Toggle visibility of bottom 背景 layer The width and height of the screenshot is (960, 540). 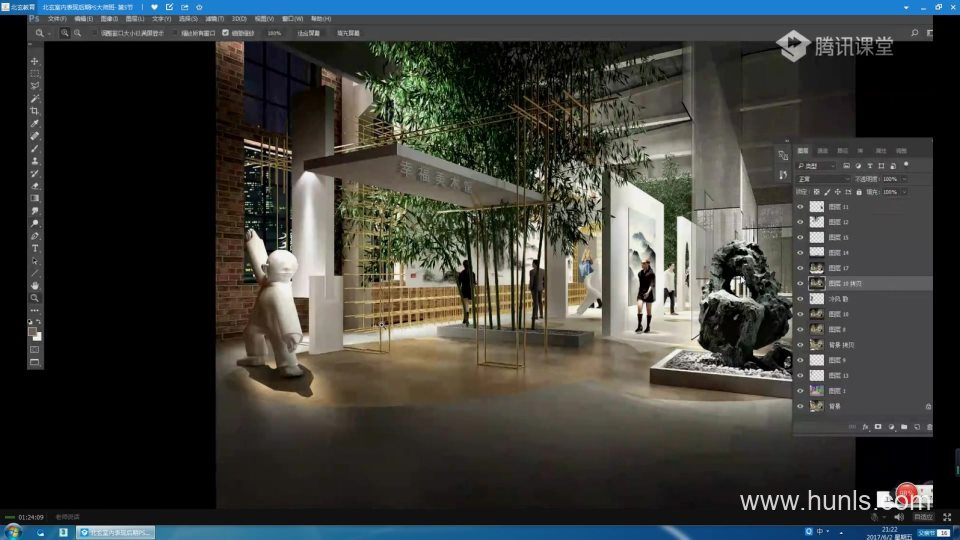(x=800, y=406)
